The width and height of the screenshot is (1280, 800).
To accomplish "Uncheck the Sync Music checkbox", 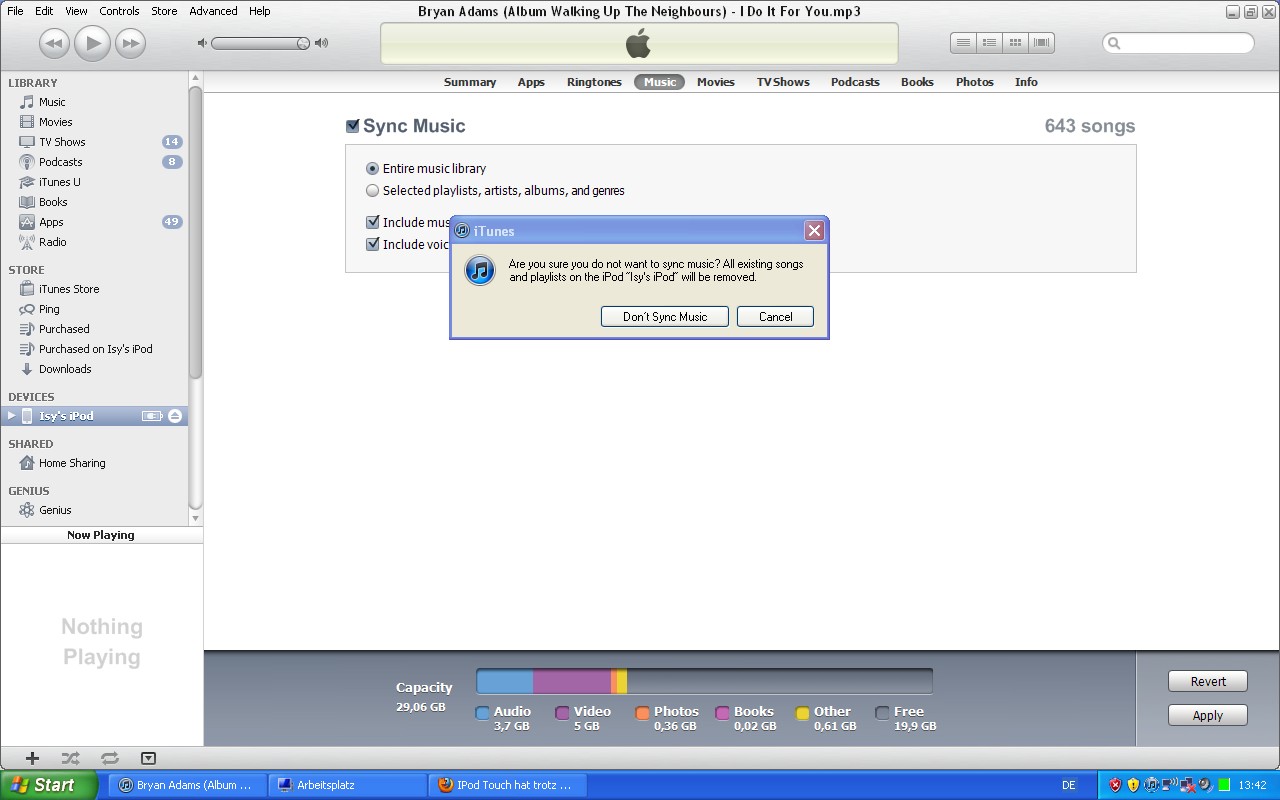I will point(352,126).
